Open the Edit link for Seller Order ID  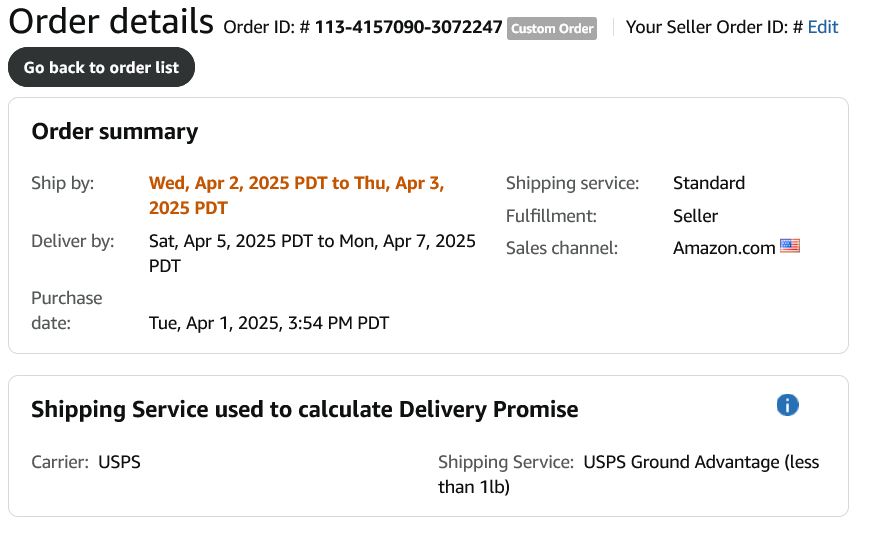[x=823, y=27]
